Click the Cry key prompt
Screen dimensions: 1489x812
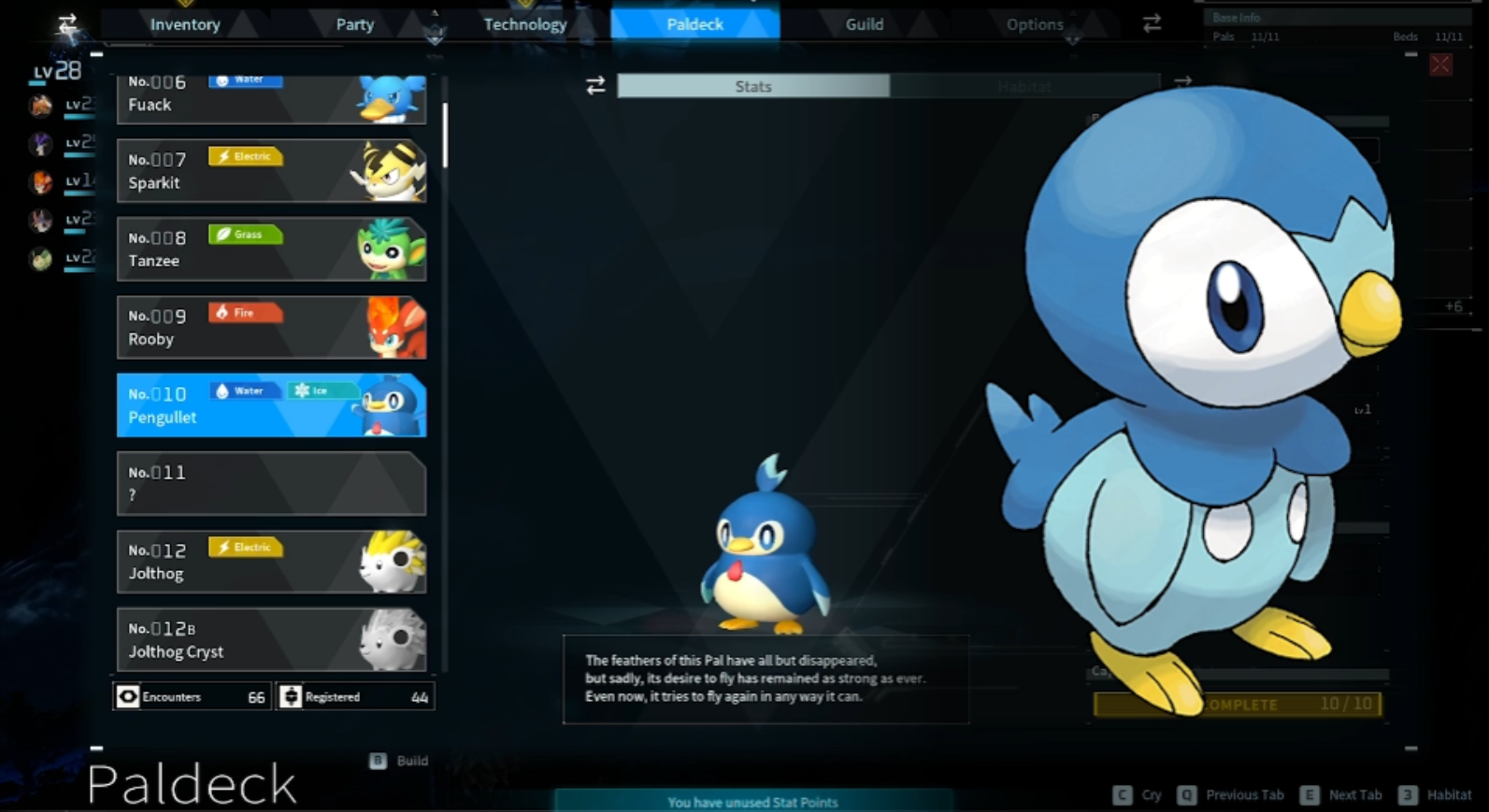tap(1138, 795)
